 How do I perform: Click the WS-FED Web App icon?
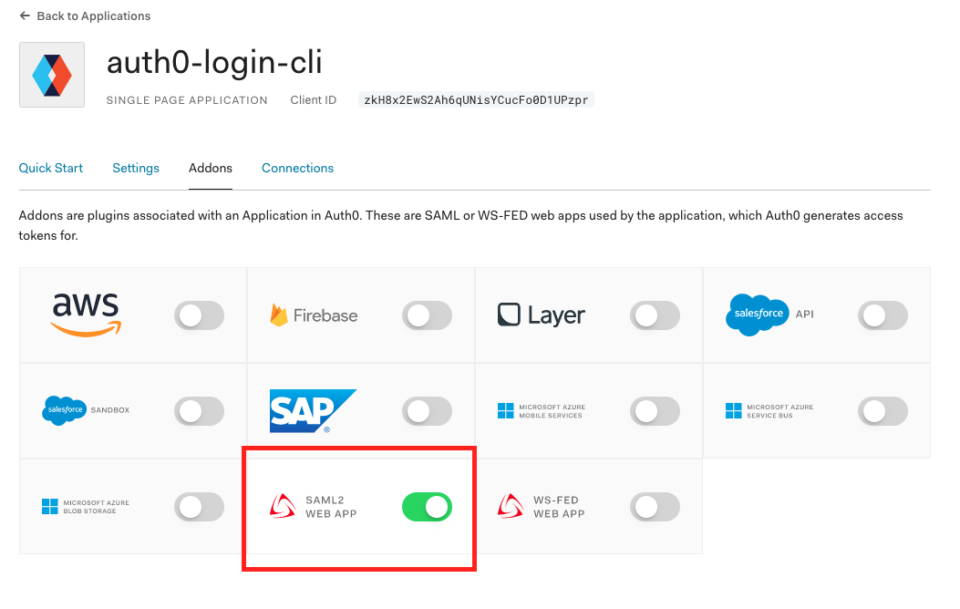click(x=510, y=507)
